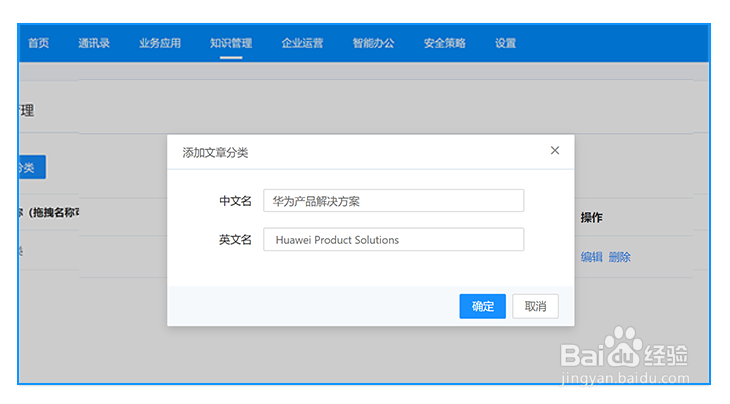Switch to 通讯录 tab
Screen dimensions: 730x404
coord(94,43)
